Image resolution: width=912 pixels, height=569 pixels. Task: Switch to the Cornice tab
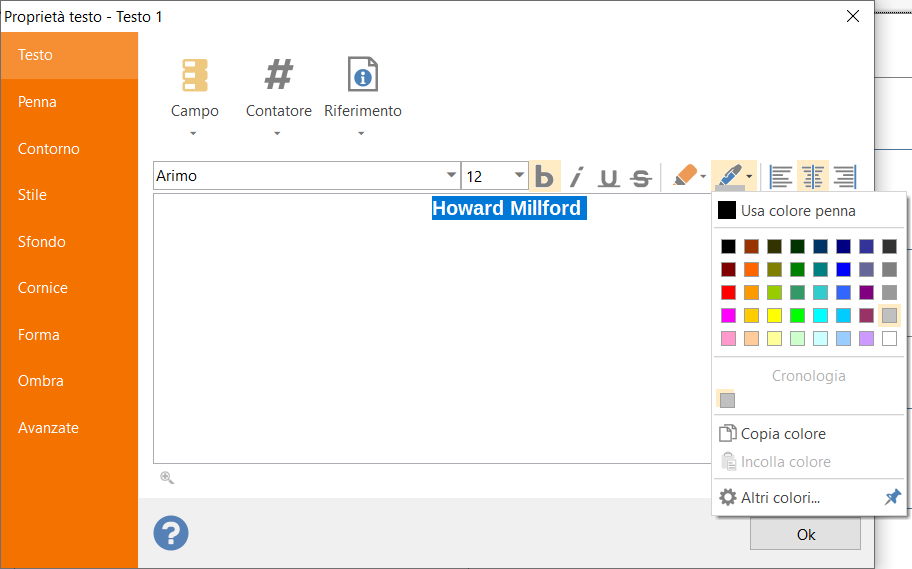69,288
